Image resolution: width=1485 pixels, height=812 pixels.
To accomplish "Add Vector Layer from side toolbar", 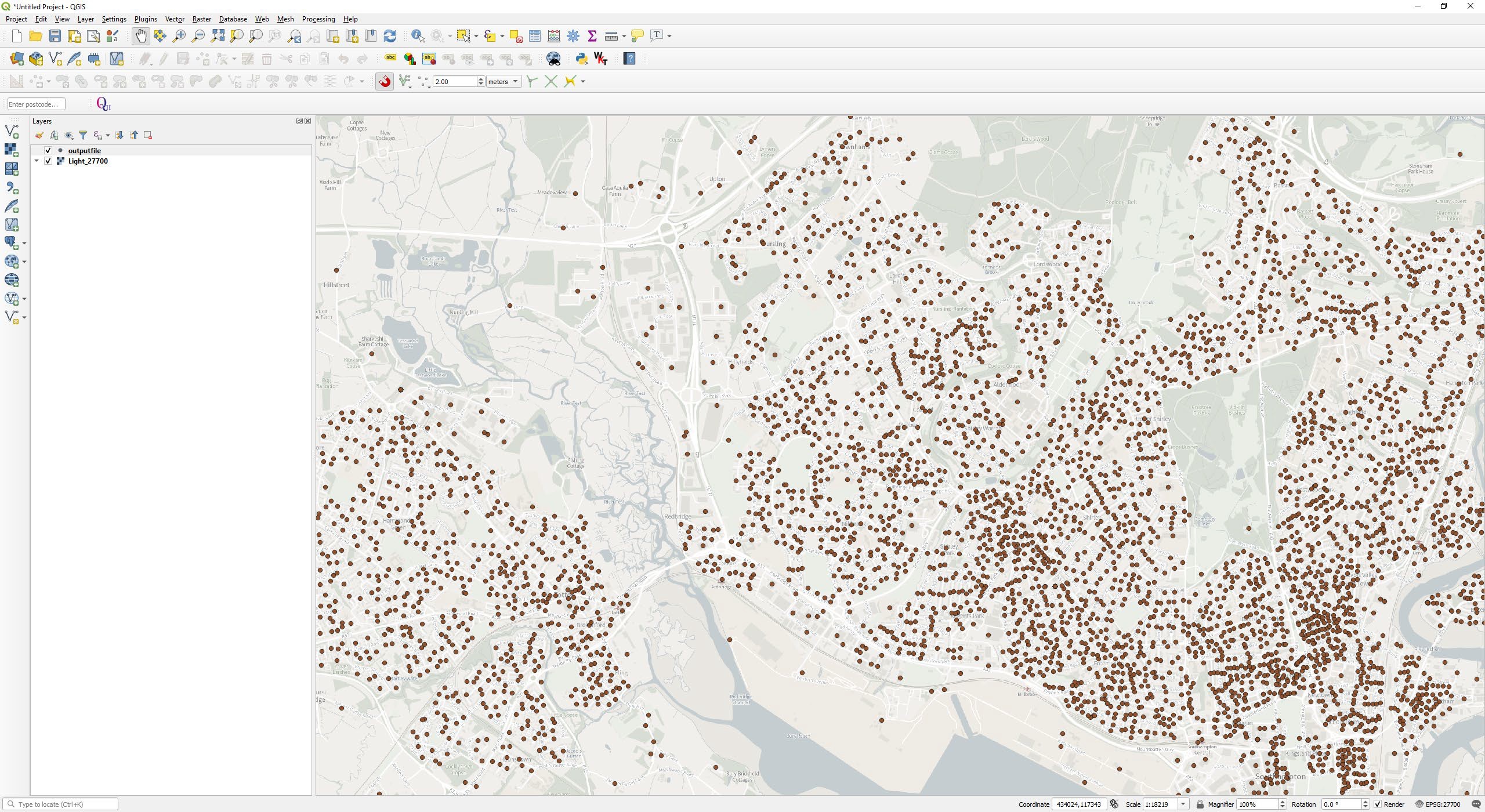I will pos(12,132).
